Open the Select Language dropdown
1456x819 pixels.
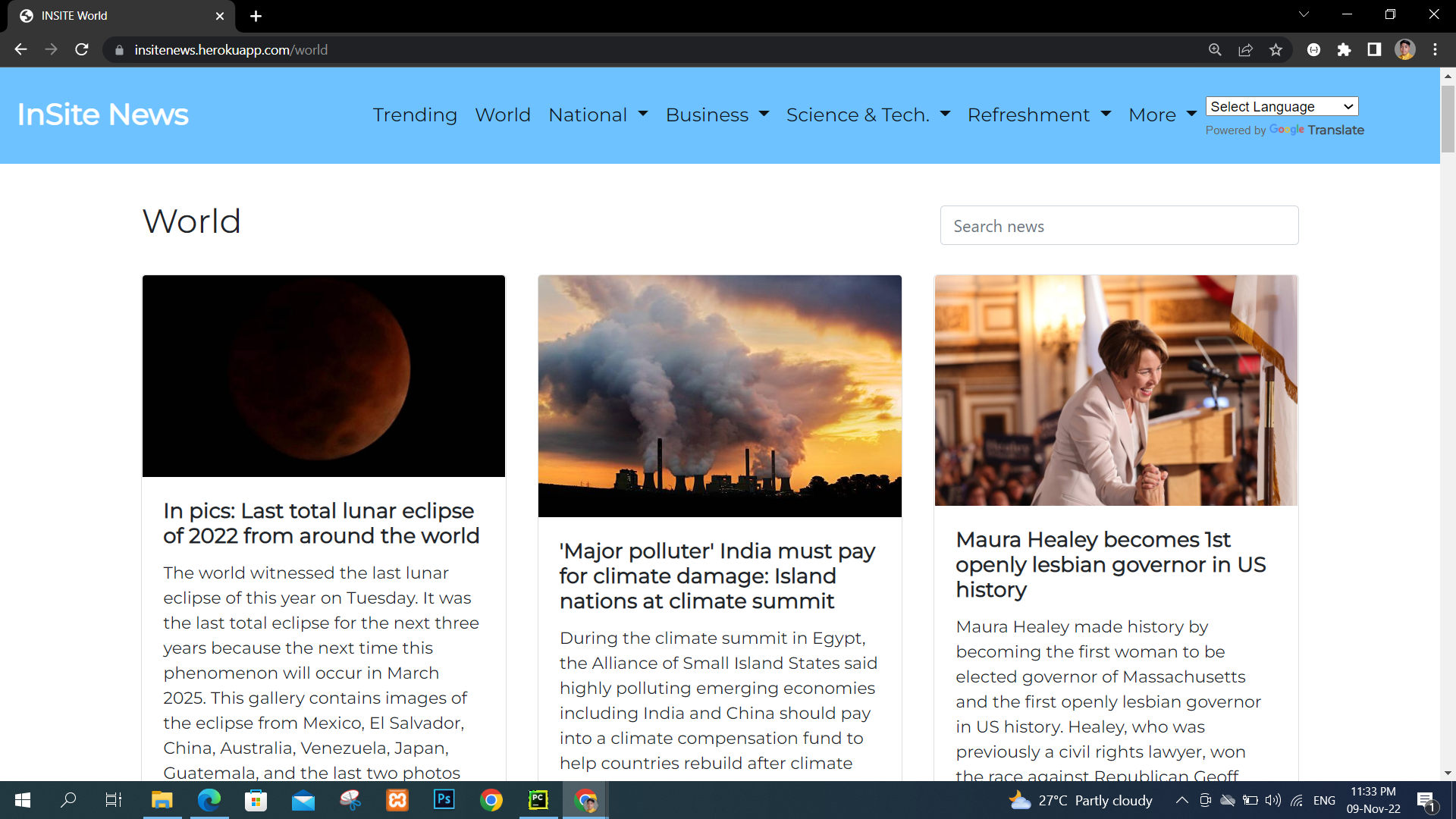pyautogui.click(x=1282, y=106)
